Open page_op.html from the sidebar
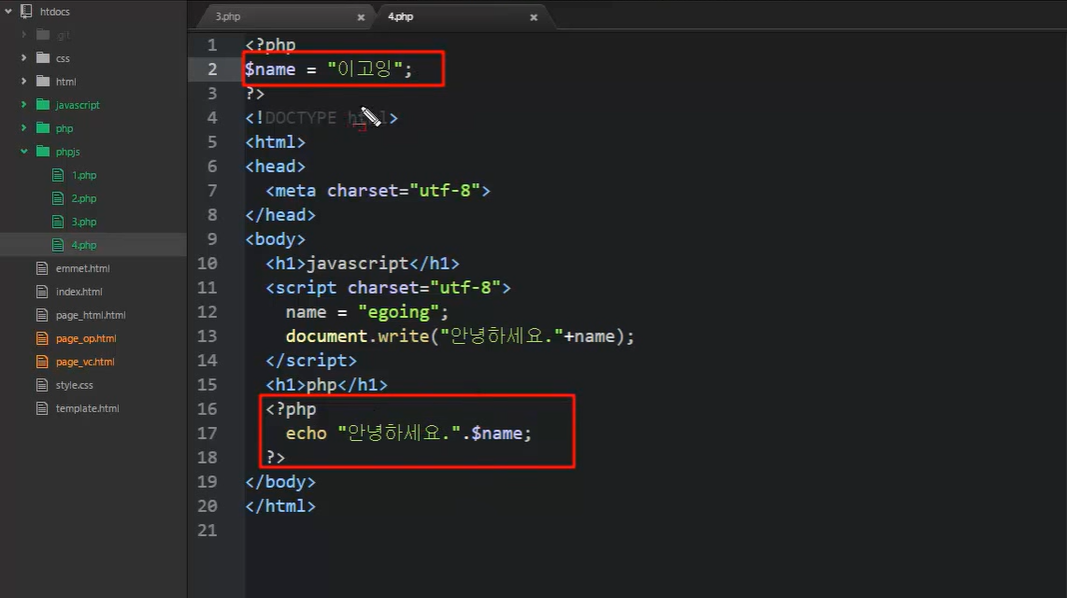Viewport: 1067px width, 598px height. click(86, 338)
